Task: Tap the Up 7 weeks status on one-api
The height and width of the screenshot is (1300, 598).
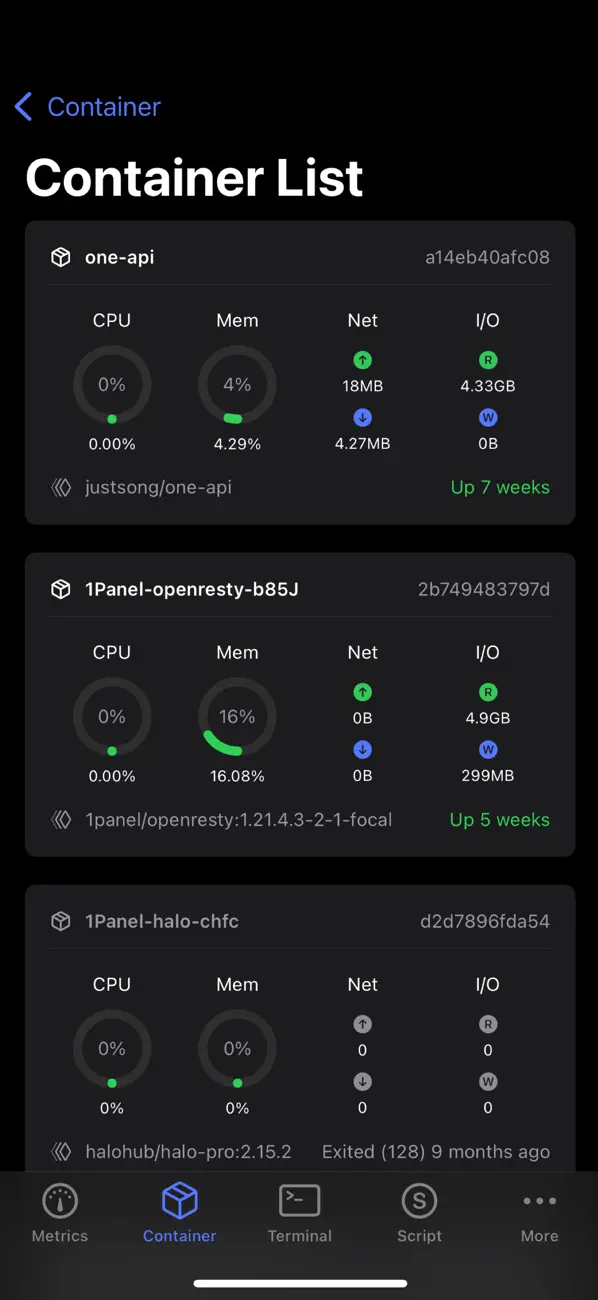Action: click(x=500, y=487)
